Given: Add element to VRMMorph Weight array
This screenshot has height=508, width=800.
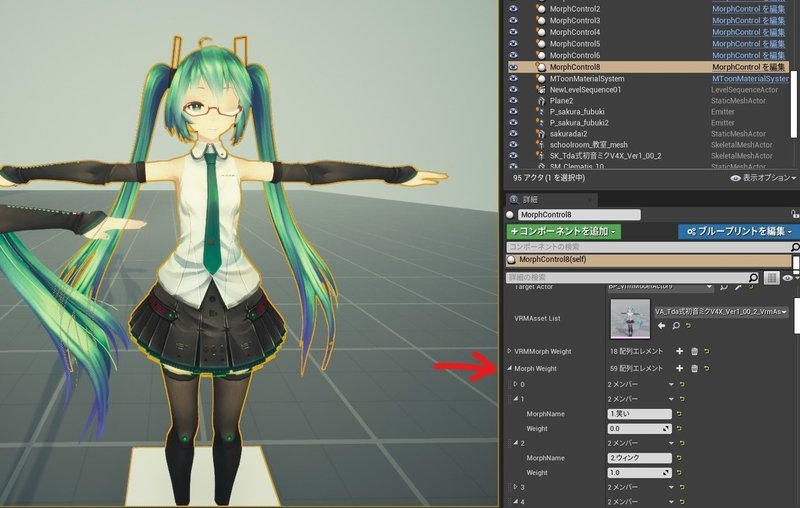Looking at the screenshot, I should (x=680, y=351).
